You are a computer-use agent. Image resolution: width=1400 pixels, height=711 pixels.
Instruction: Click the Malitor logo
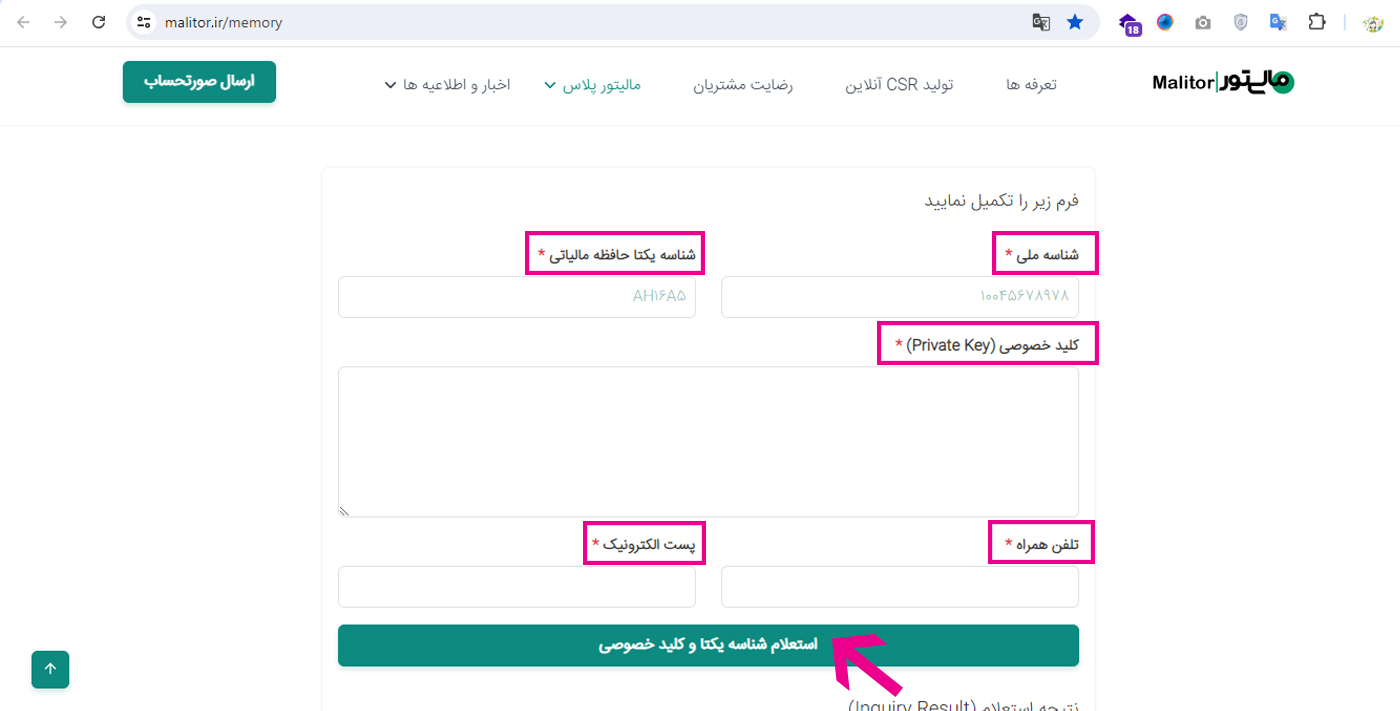(1223, 83)
